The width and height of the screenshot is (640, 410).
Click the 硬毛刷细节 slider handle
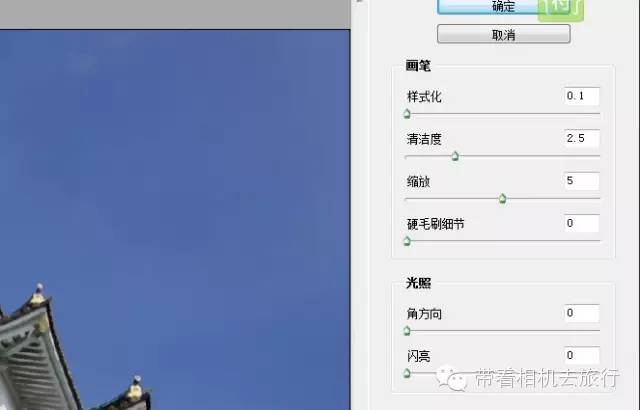point(407,241)
